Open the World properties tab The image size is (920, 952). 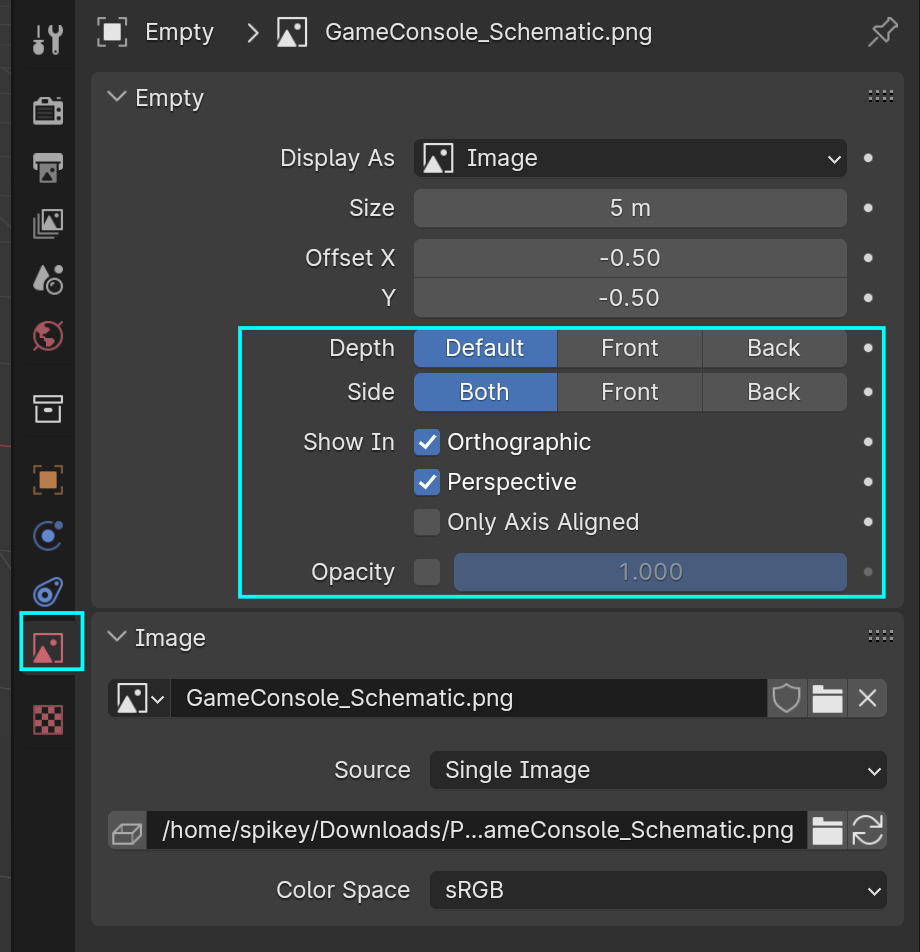click(47, 336)
